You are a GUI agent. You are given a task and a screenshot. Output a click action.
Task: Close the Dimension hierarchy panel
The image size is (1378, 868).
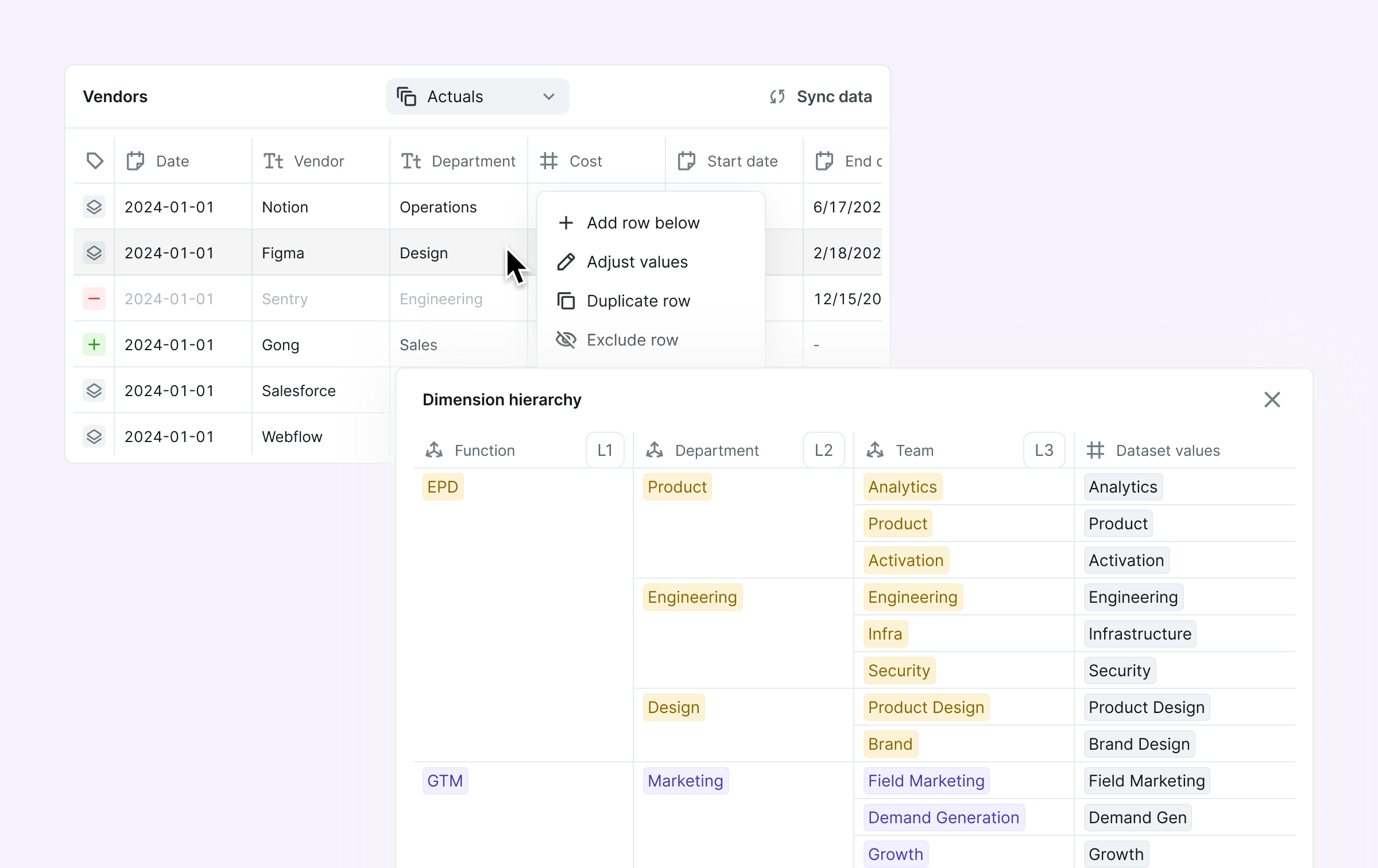pyautogui.click(x=1272, y=400)
